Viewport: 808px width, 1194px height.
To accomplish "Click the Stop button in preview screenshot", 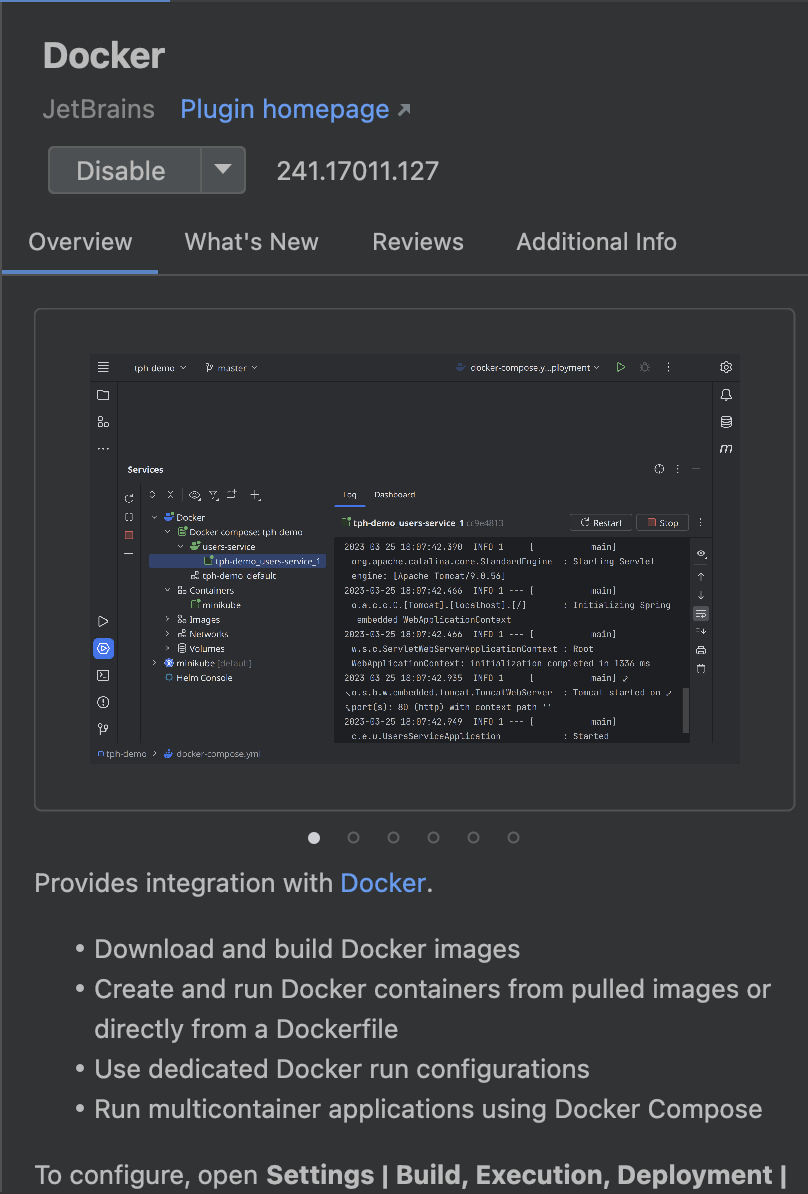I will (663, 522).
